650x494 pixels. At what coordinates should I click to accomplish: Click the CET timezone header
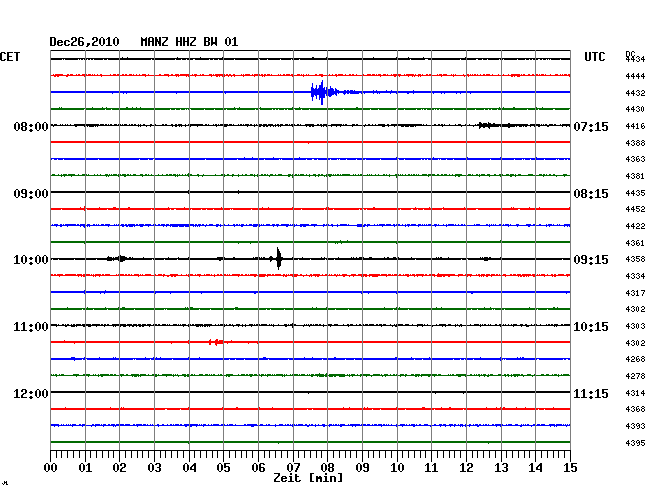pos(10,57)
